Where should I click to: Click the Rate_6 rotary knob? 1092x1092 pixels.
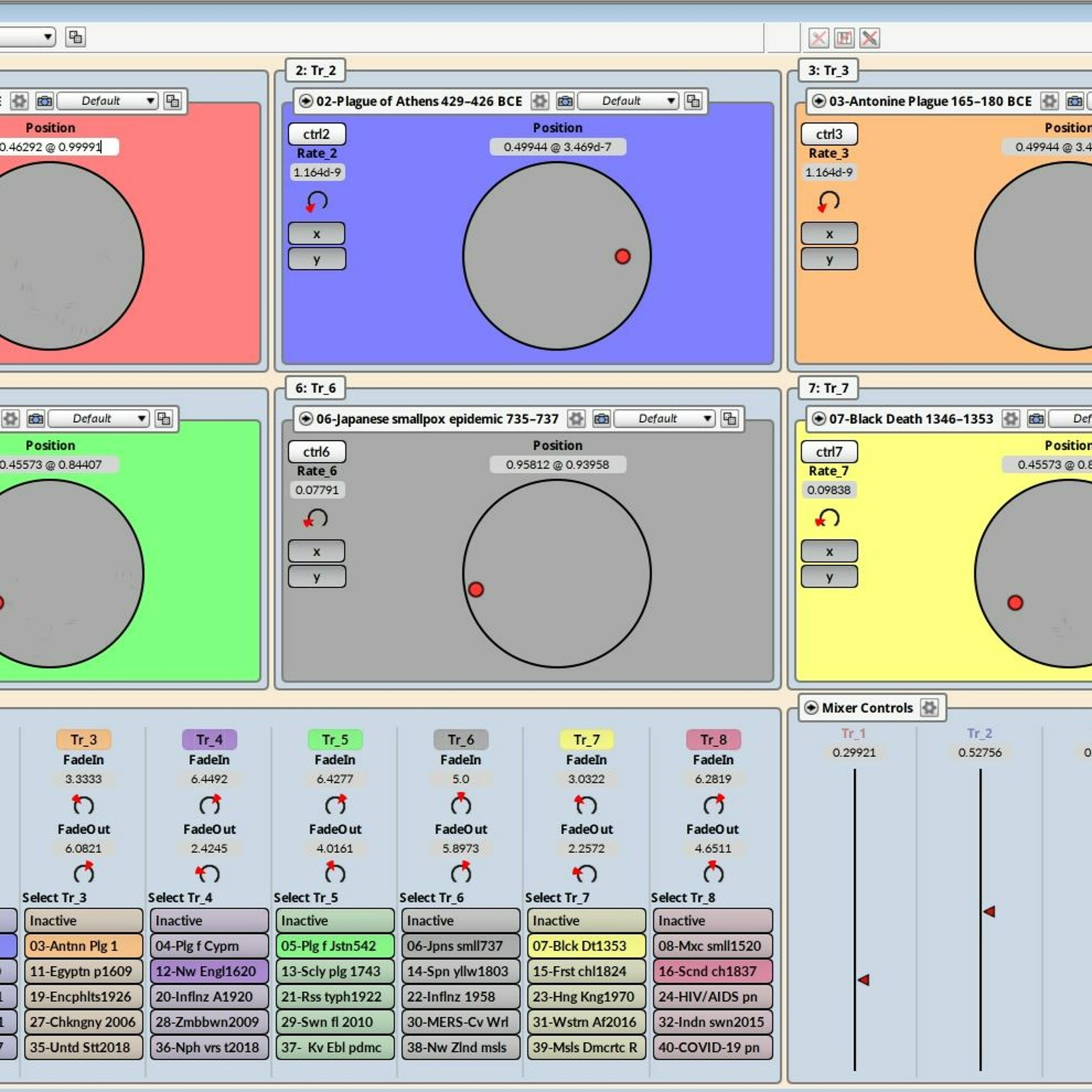tap(316, 518)
